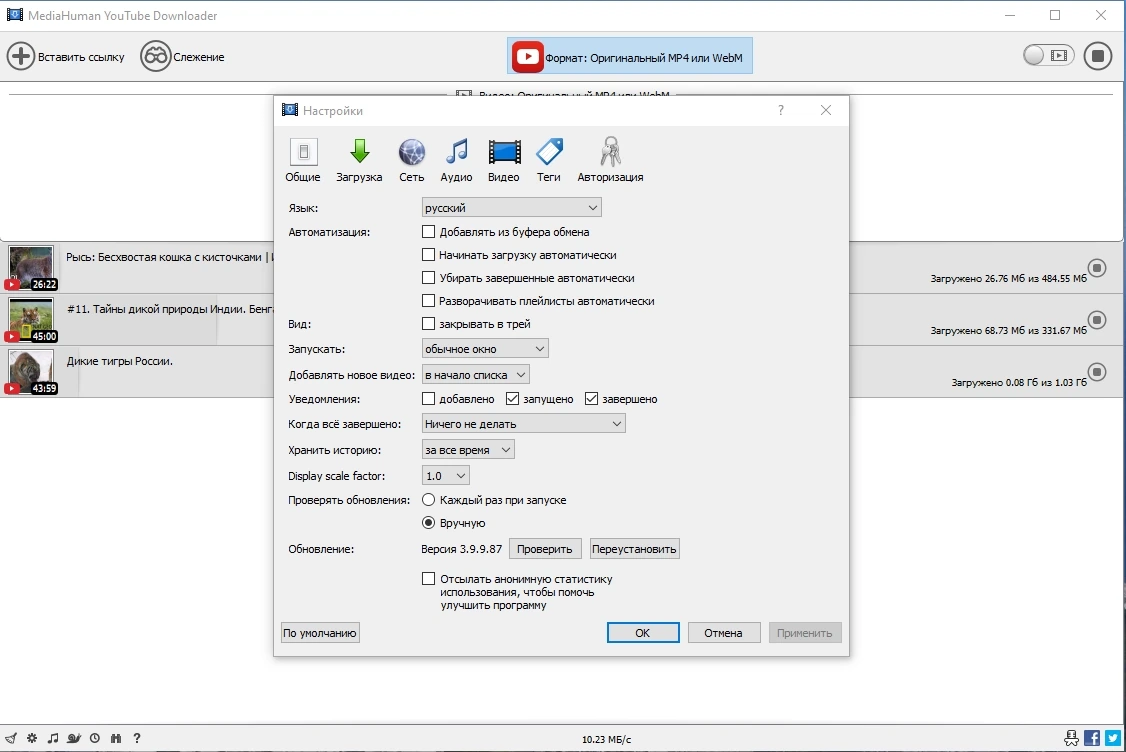Open the Сеть settings tab
This screenshot has width=1126, height=752.
click(411, 159)
